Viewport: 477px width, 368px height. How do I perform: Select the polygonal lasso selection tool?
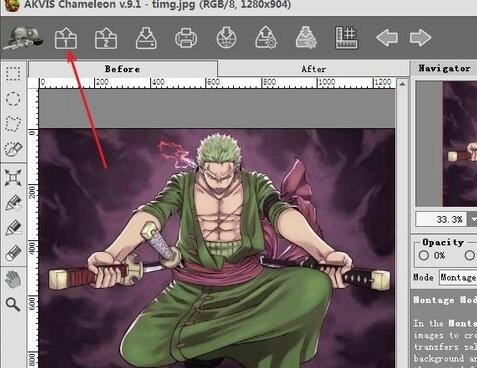[13, 124]
